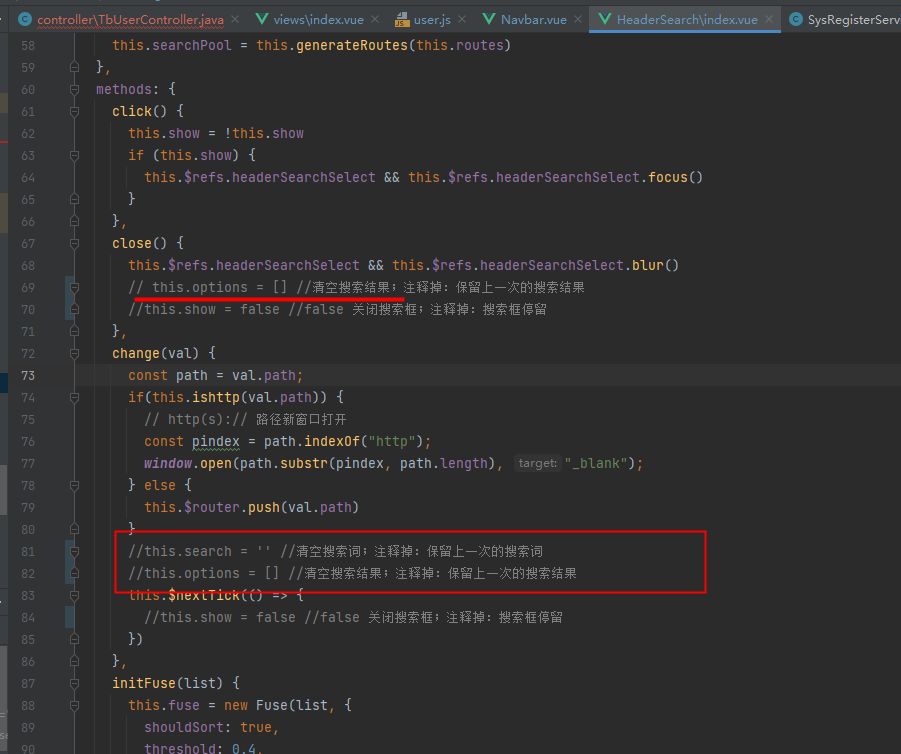Collapse the ishttp if block at line 74
Screen dimensions: 901x754
tap(74, 398)
